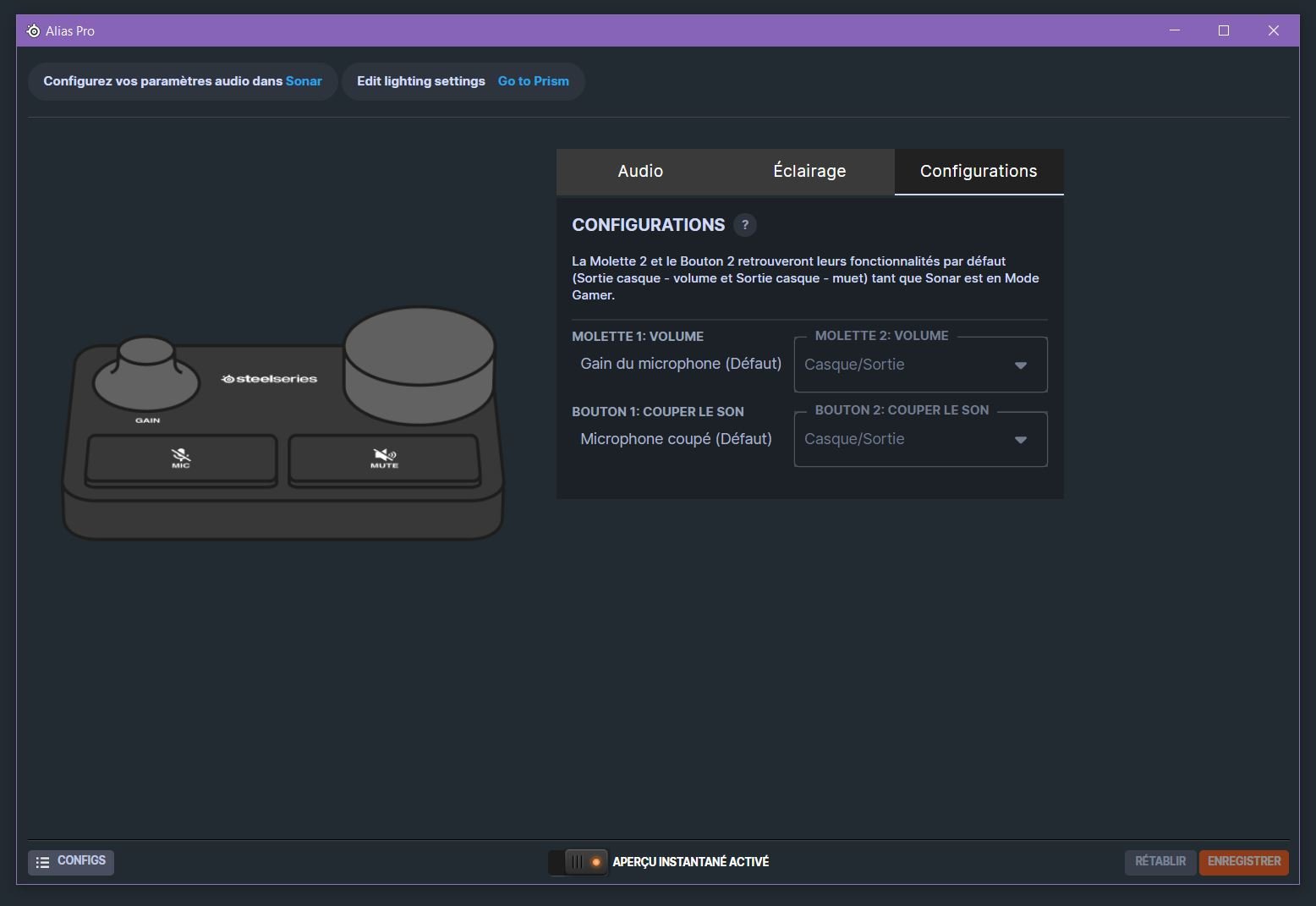Click the ENREGISTRER save button
1316x906 pixels.
pos(1244,862)
